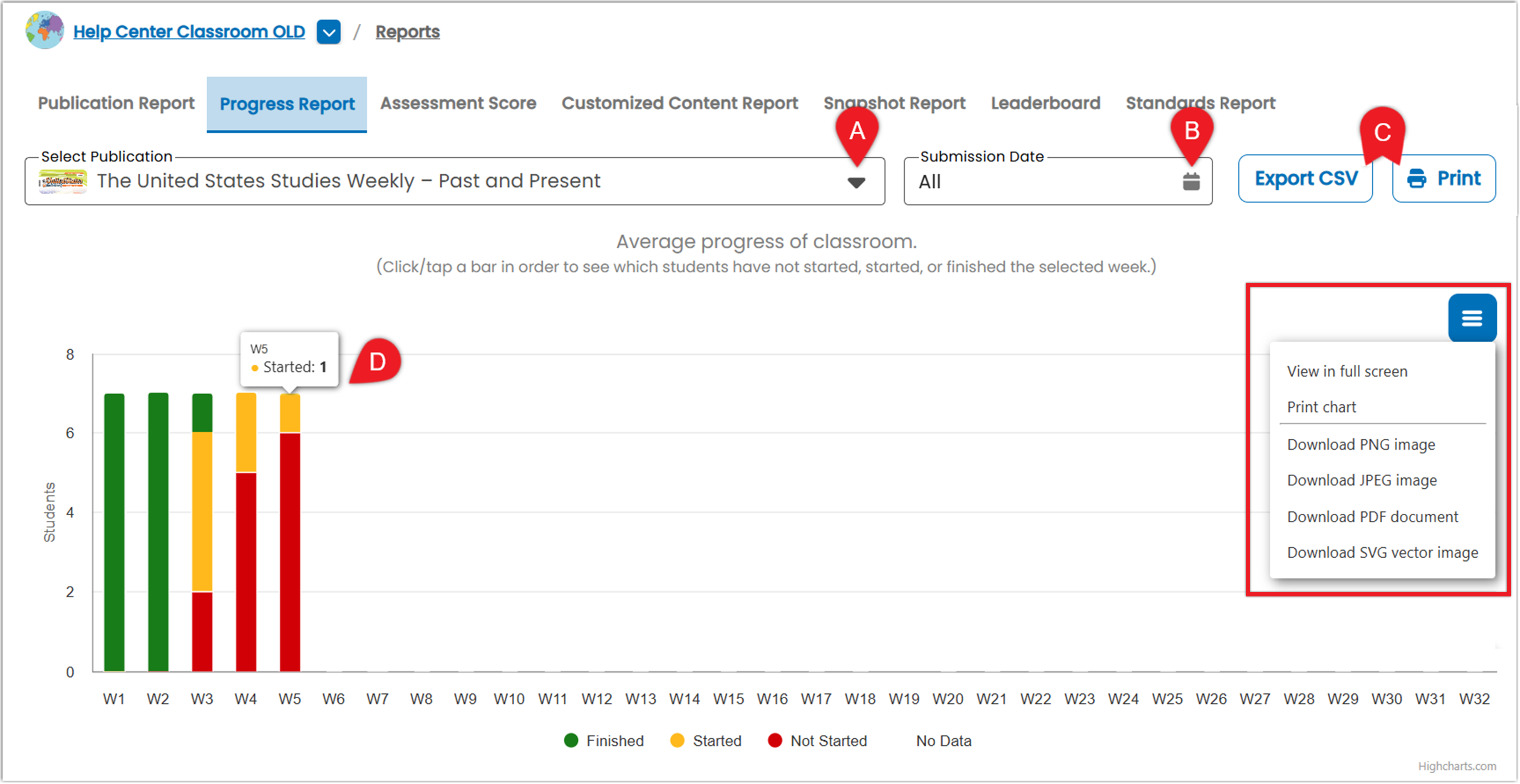
Task: Expand the Select Publication dropdown arrow
Action: (855, 183)
